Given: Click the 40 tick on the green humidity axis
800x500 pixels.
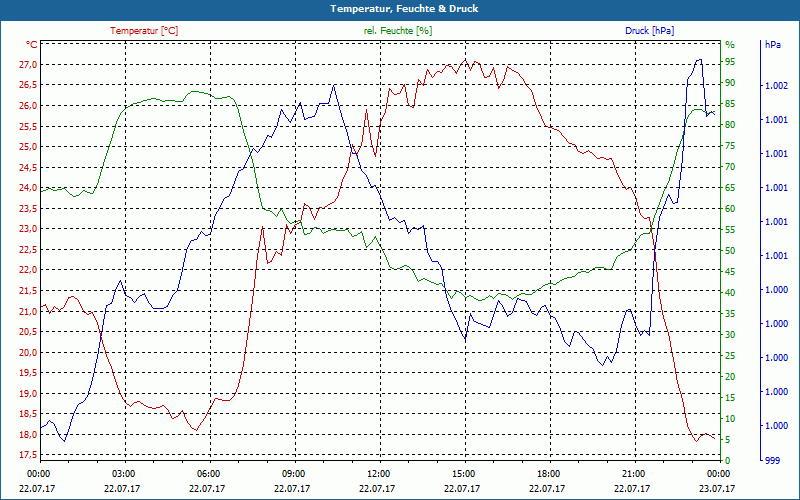Looking at the screenshot, I should click(730, 293).
